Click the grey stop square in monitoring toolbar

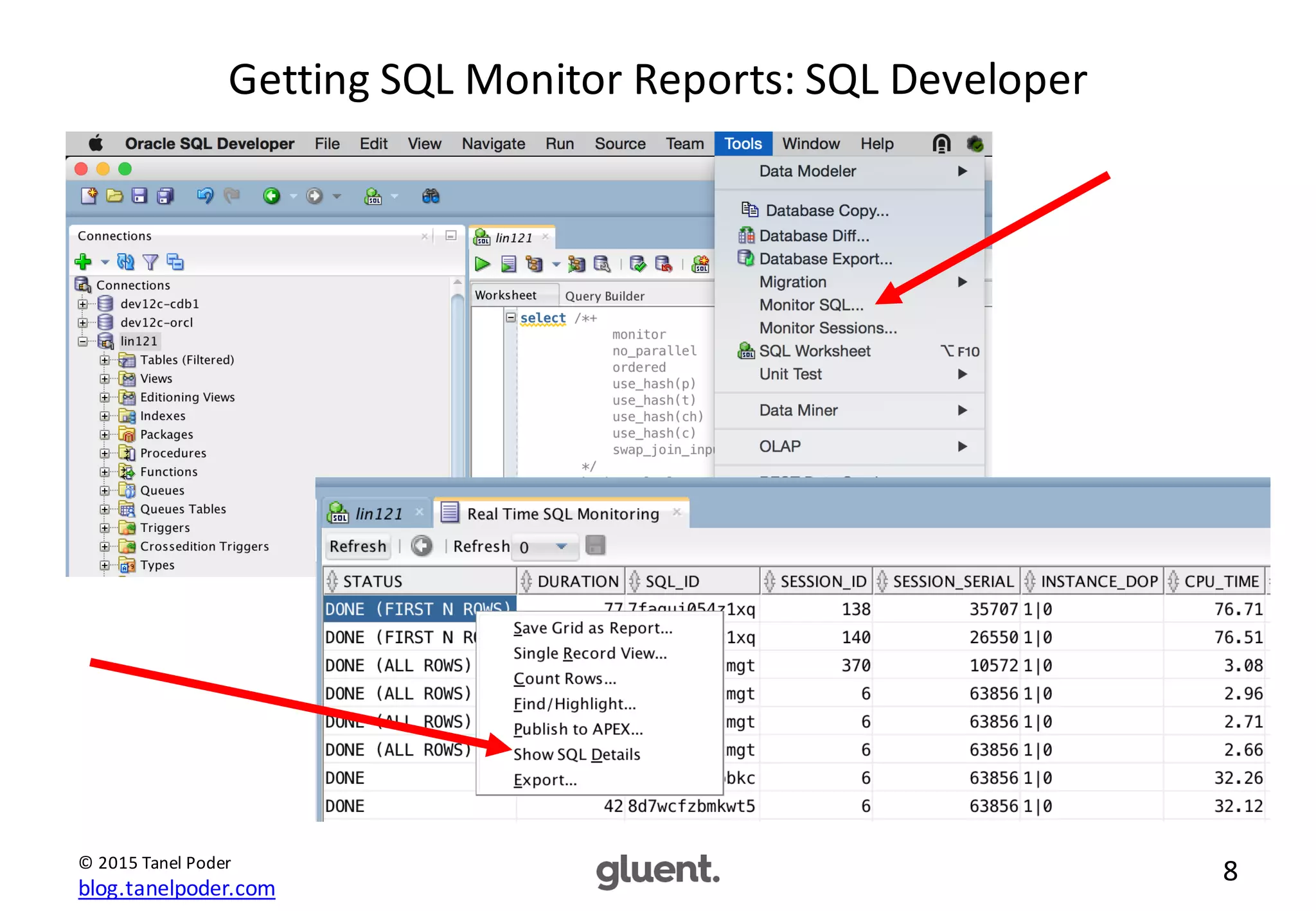click(x=596, y=546)
